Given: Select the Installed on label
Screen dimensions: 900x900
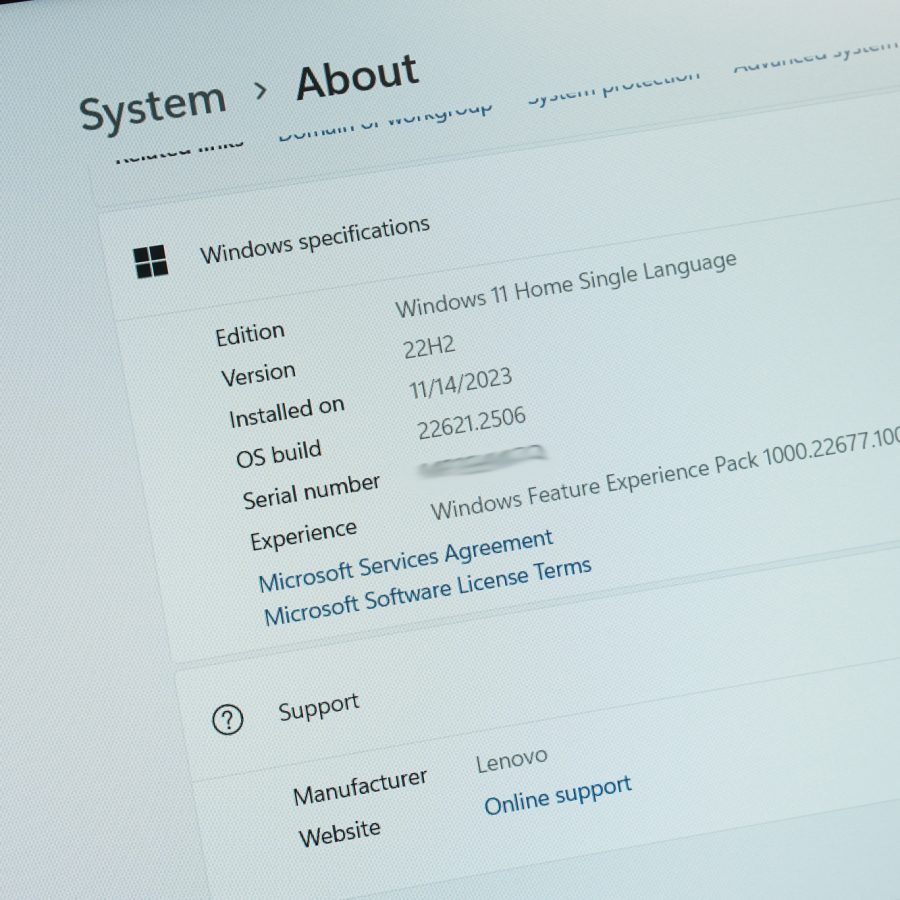Looking at the screenshot, I should (x=286, y=413).
